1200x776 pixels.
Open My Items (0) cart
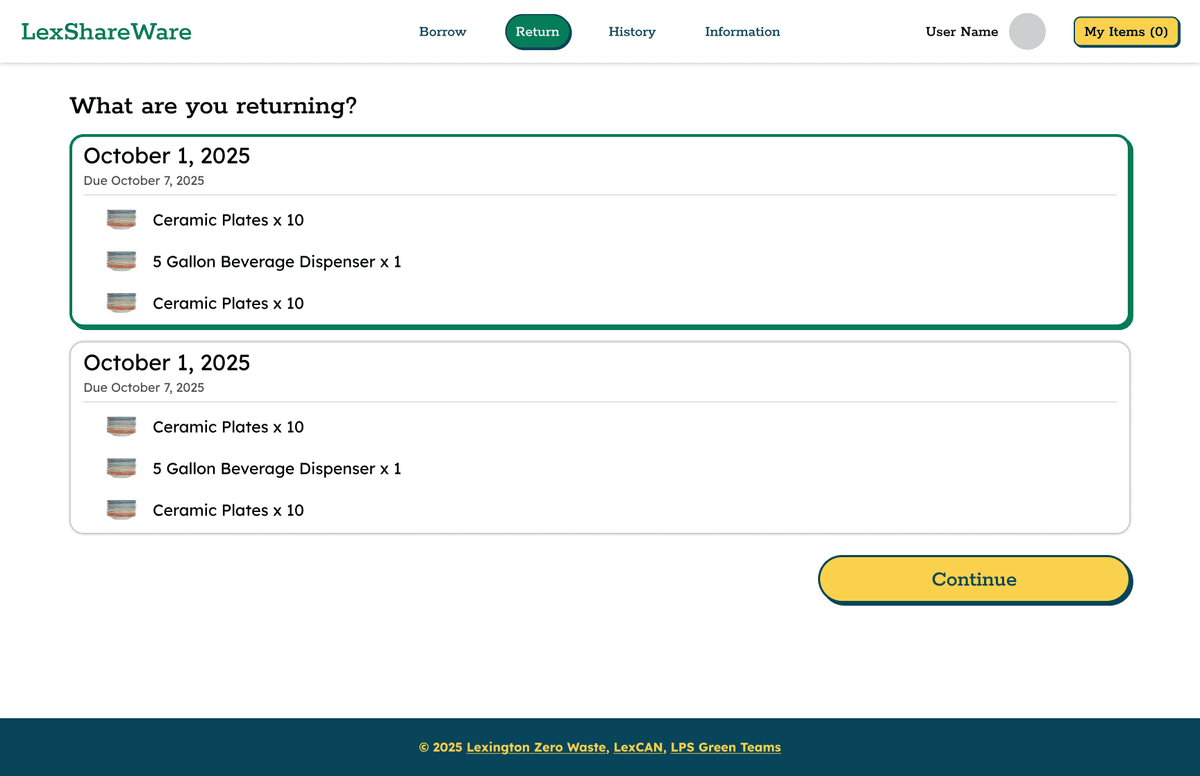(1126, 32)
